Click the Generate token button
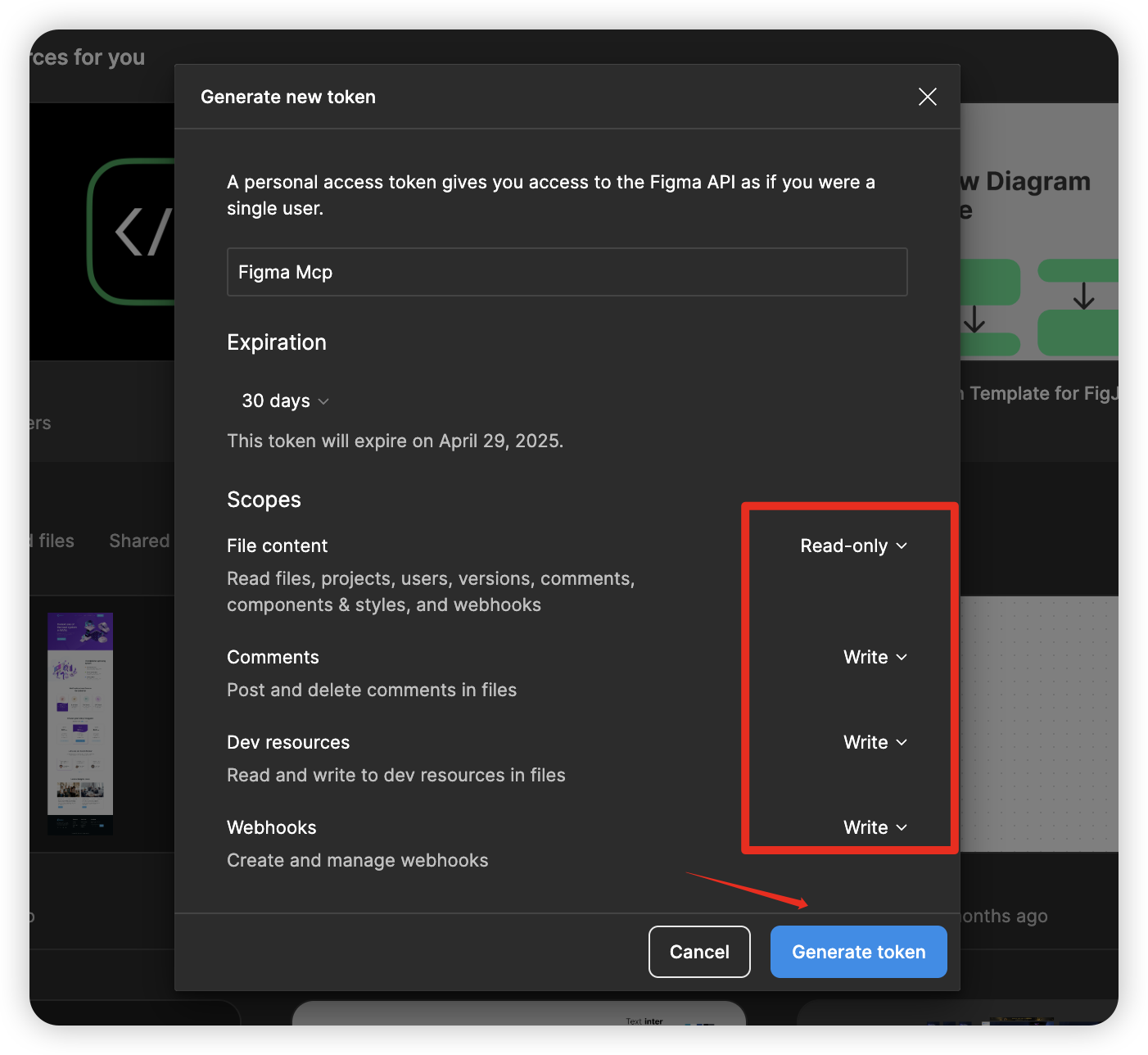Image resolution: width=1148 pixels, height=1055 pixels. [859, 952]
